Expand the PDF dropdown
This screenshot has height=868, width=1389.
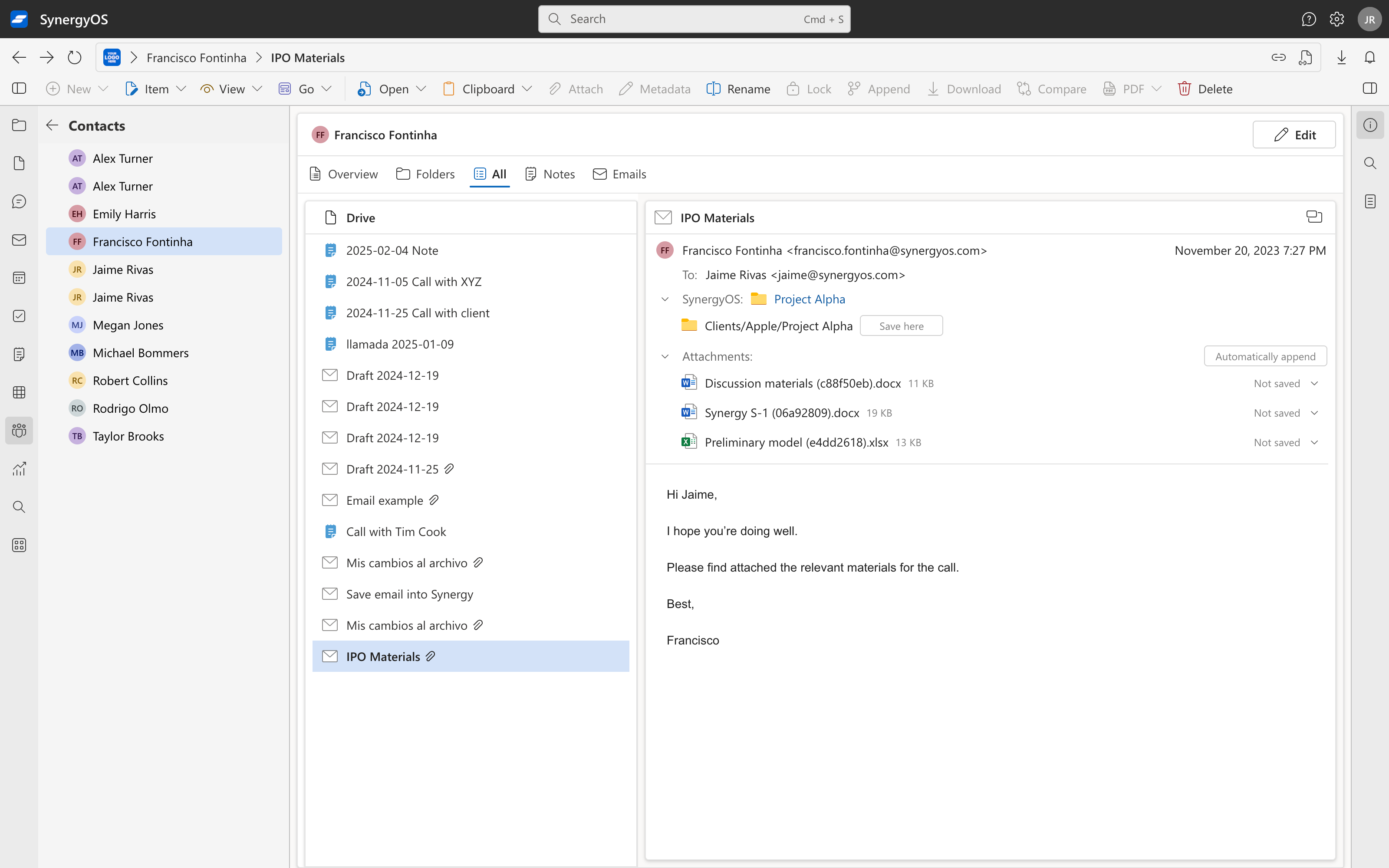[1156, 89]
